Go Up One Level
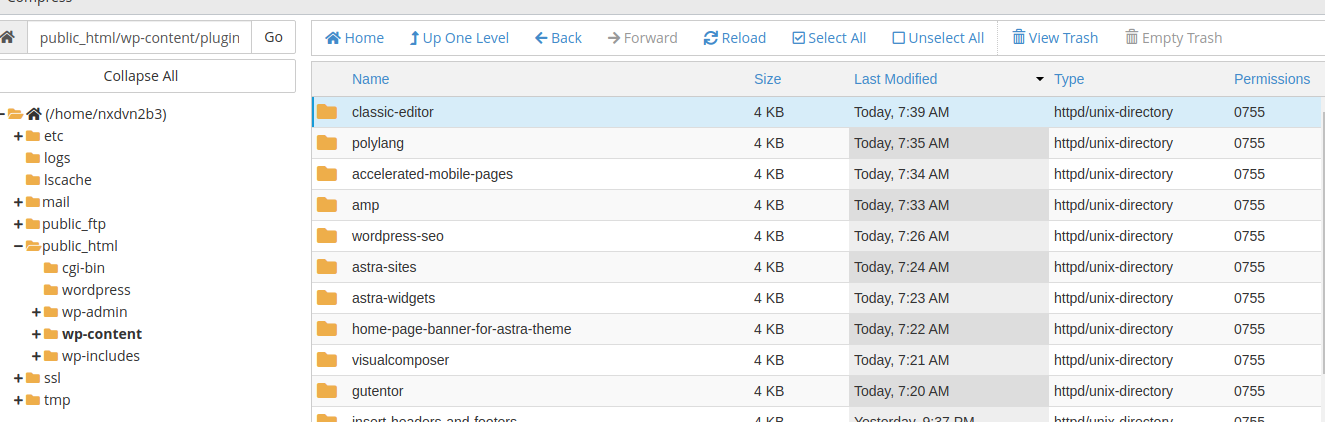 459,38
